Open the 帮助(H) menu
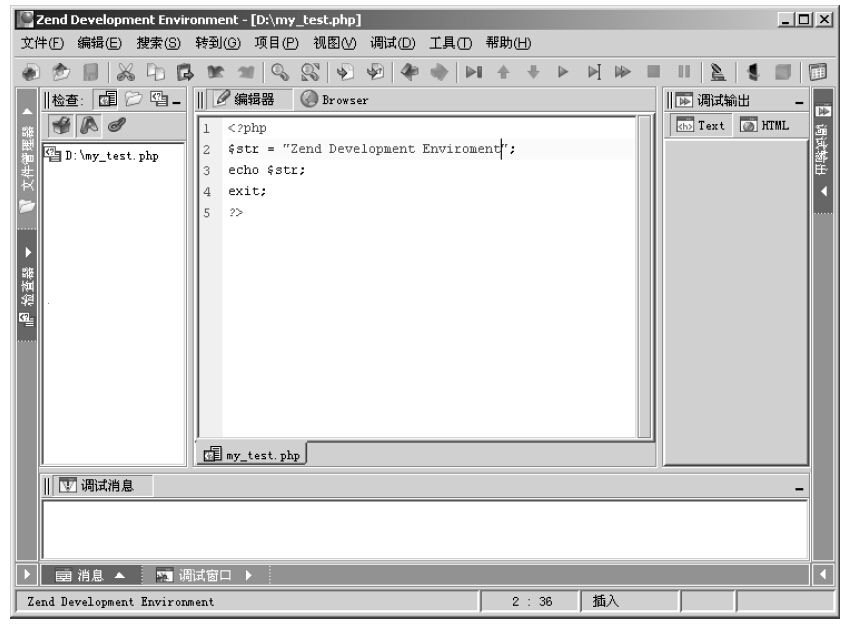This screenshot has width=848, height=624. pyautogui.click(x=508, y=43)
